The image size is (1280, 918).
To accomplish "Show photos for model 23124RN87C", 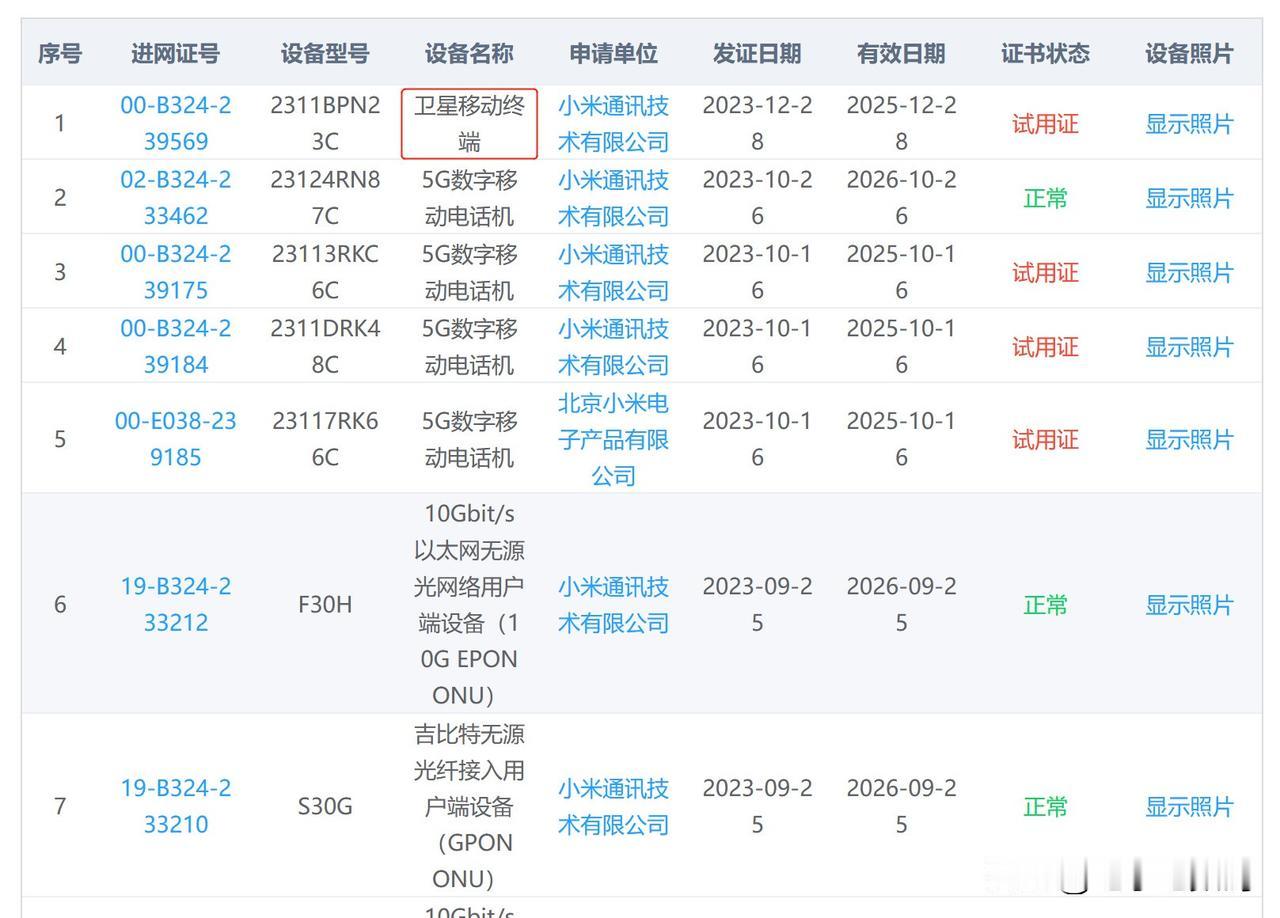I will click(1189, 198).
